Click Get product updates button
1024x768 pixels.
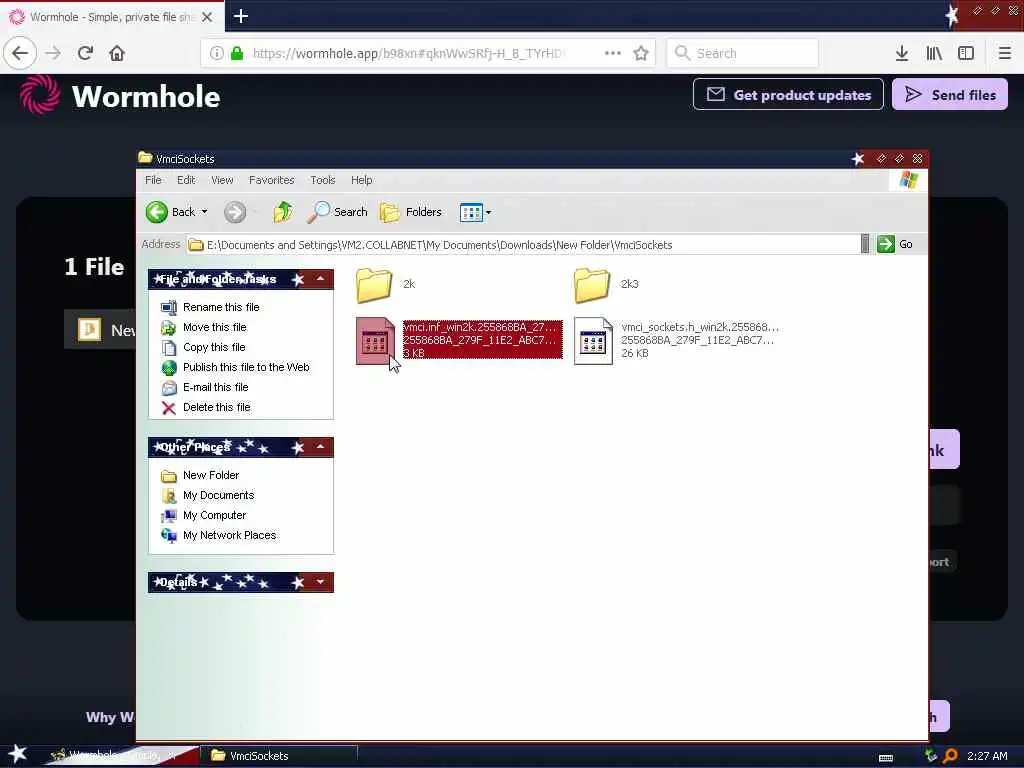788,95
